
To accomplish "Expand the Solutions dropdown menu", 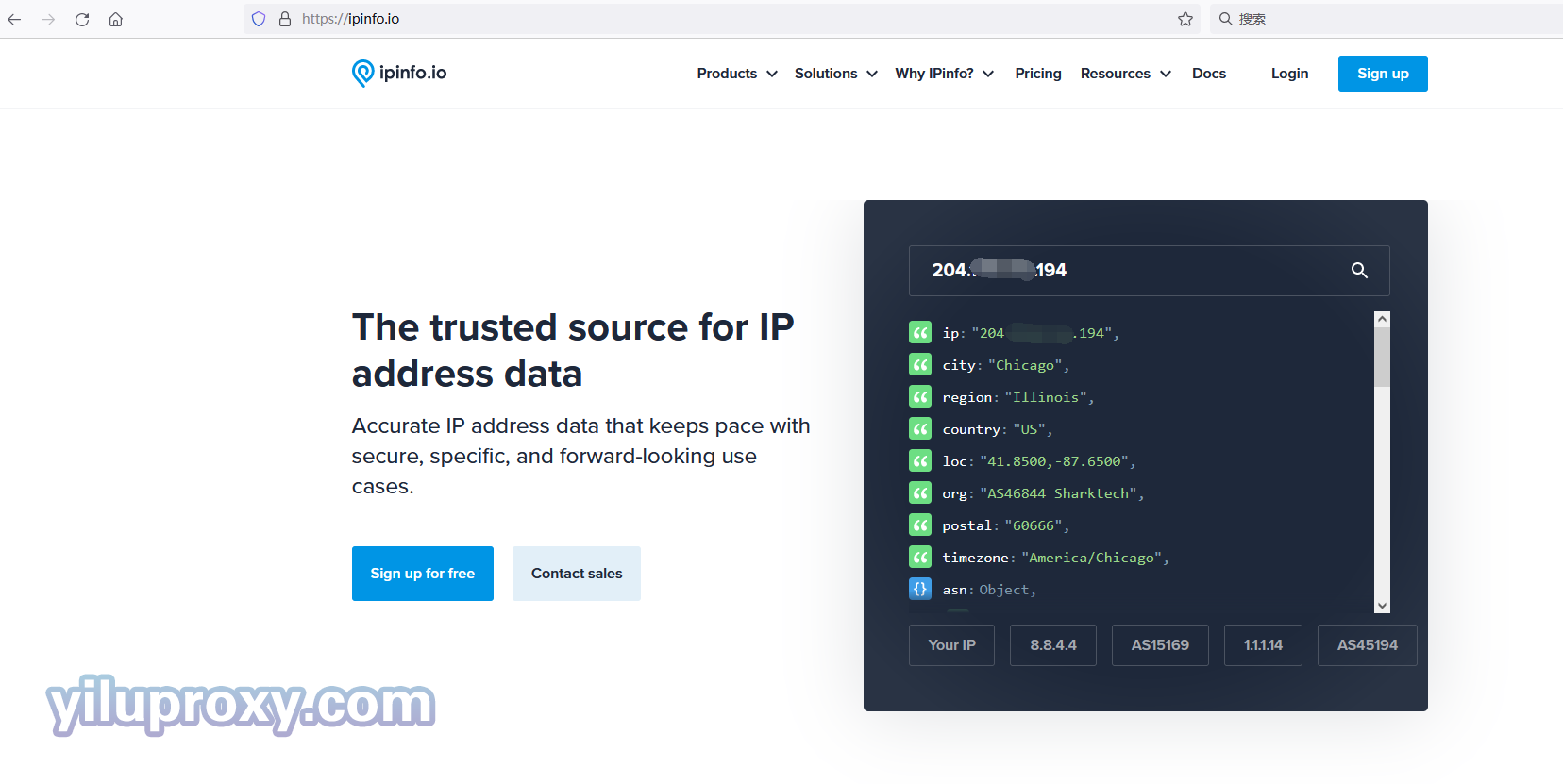I will click(x=836, y=74).
